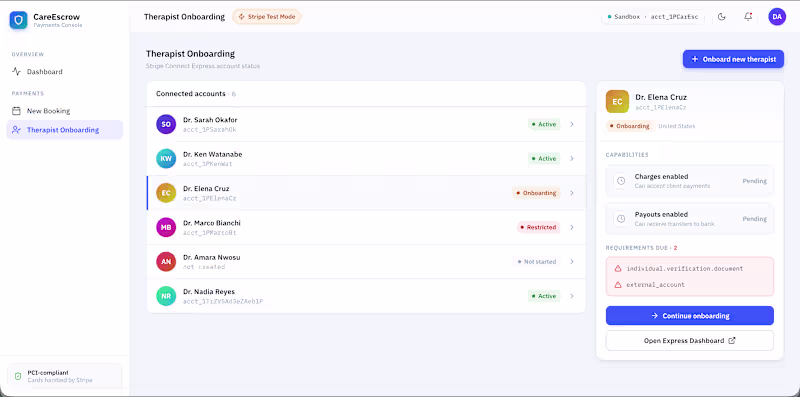Image resolution: width=800 pixels, height=397 pixels.
Task: Click the Charges enabled Pending status
Action: pos(755,181)
